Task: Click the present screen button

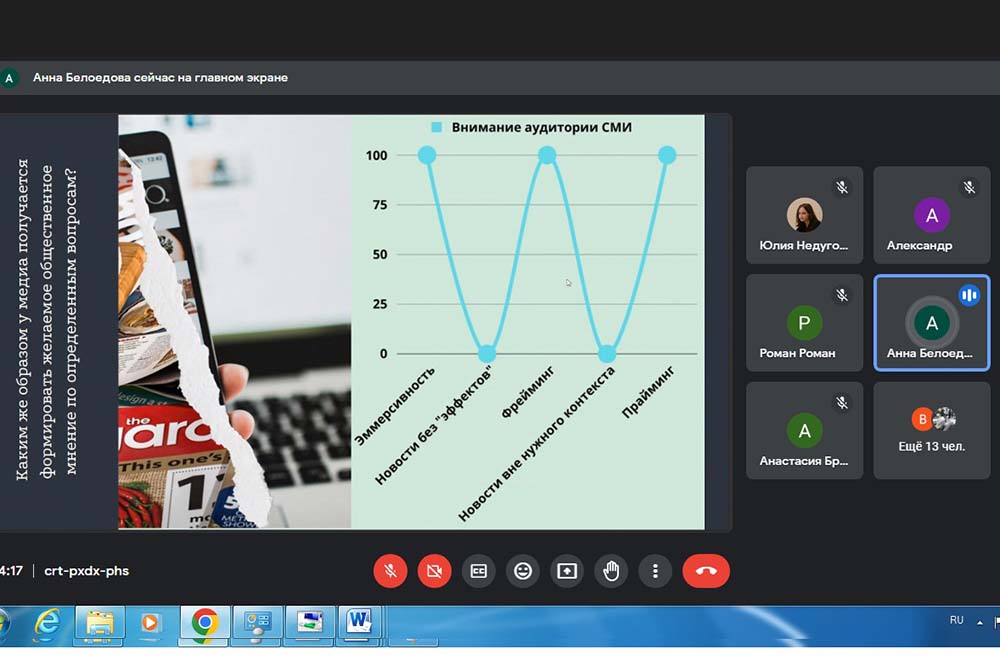Action: (x=567, y=571)
